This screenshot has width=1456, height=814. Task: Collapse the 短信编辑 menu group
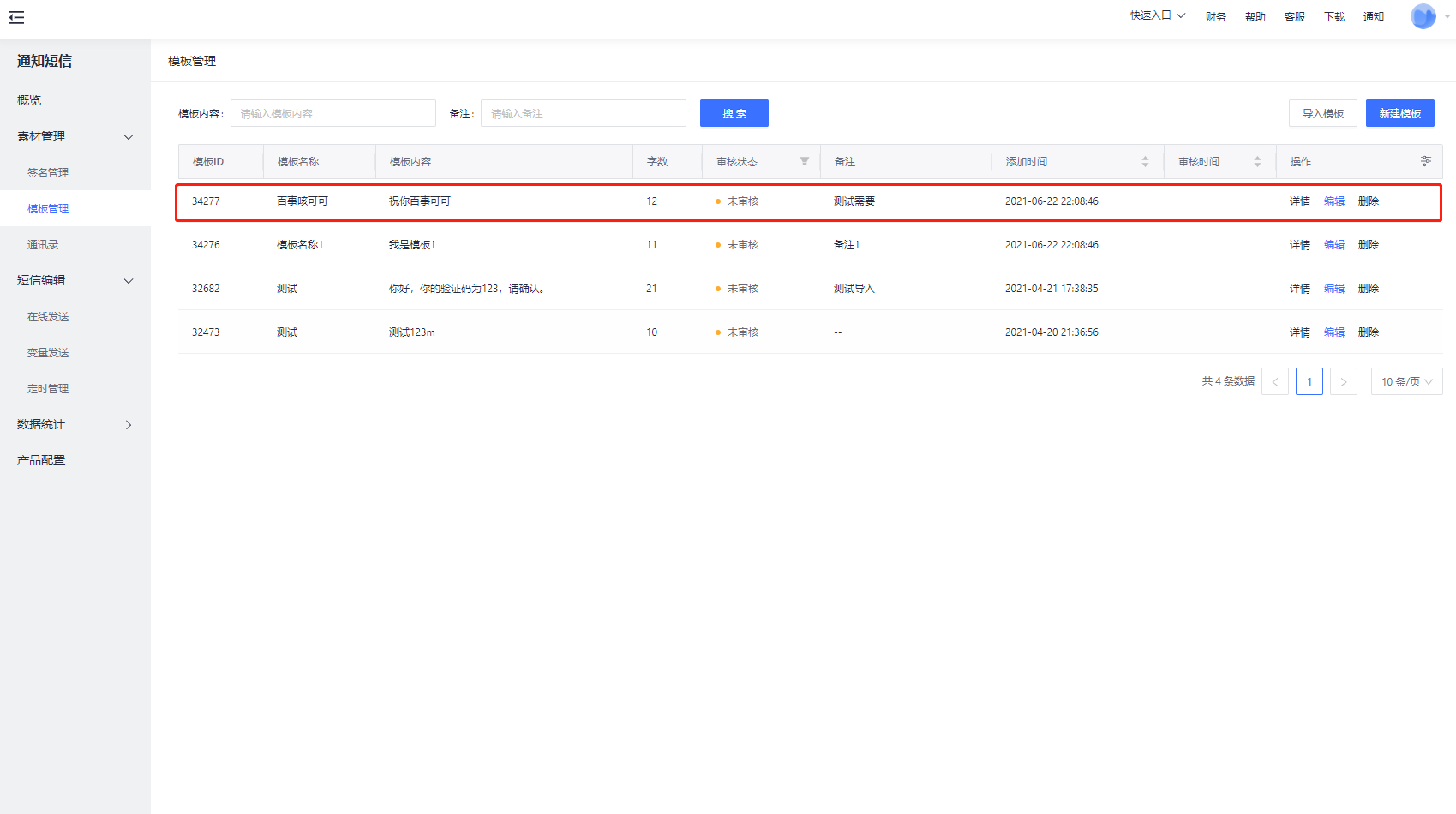point(75,280)
